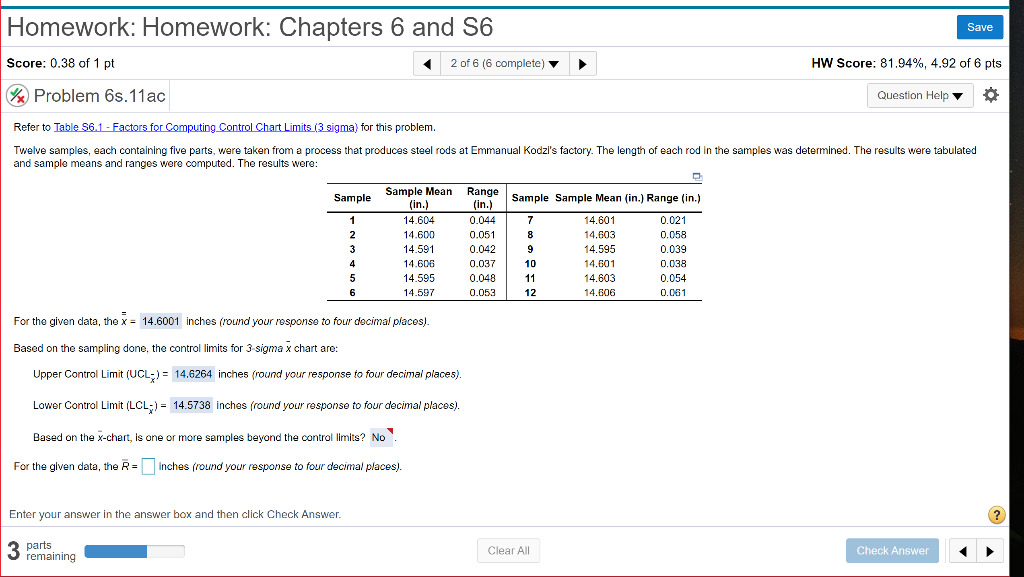1024x577 pixels.
Task: Click the parts remaining progress bar
Action: 135,552
